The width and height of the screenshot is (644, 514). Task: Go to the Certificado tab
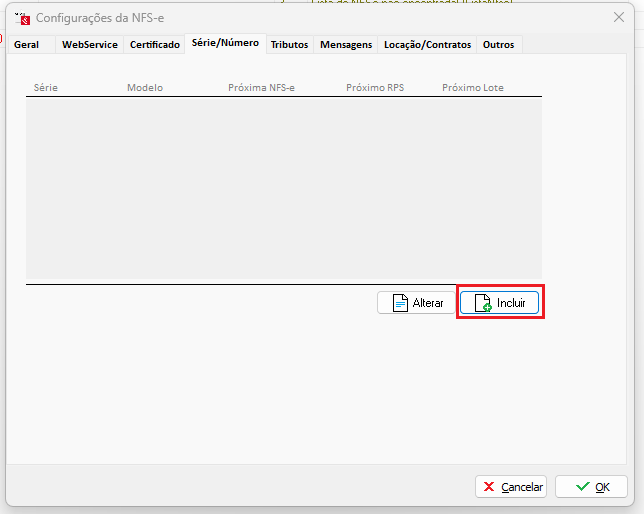155,45
